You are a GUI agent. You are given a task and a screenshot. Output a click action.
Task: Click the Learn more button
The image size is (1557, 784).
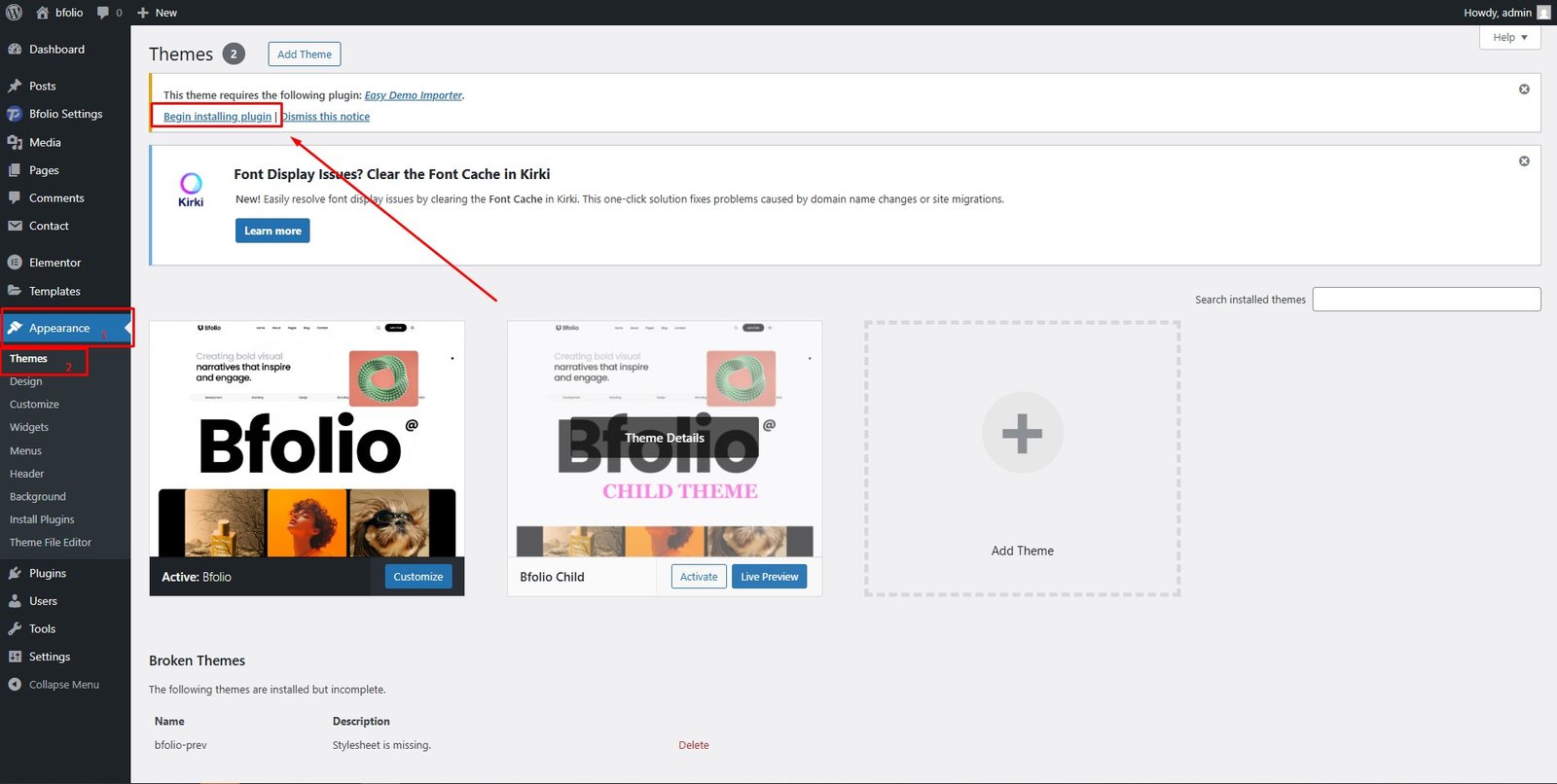click(x=272, y=231)
